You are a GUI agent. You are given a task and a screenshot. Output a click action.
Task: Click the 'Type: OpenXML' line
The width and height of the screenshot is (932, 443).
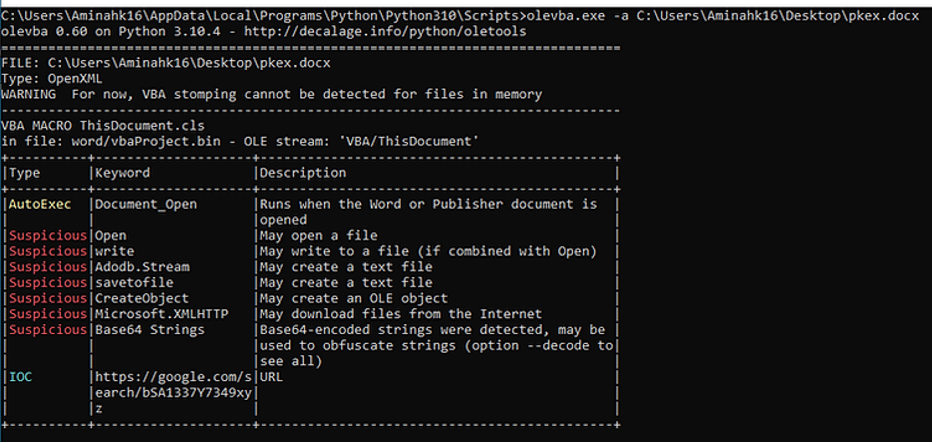[56, 78]
